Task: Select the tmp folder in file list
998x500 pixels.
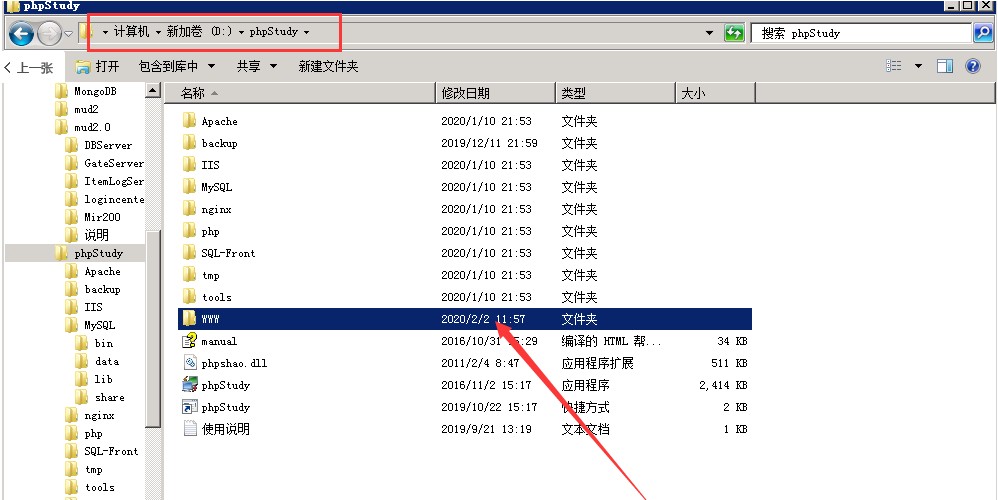Action: point(210,275)
